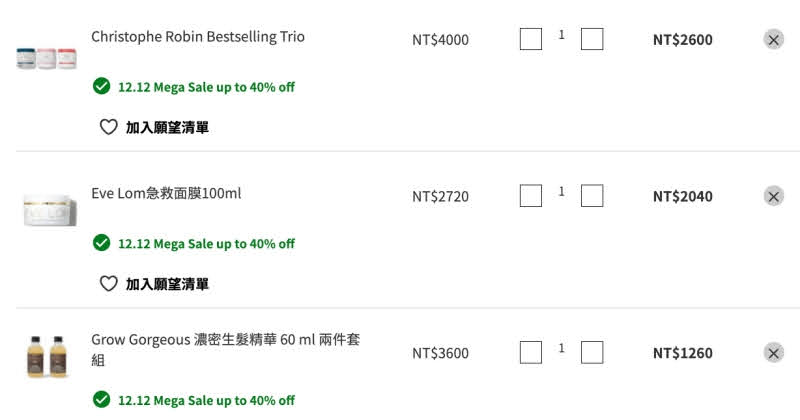This screenshot has width=800, height=420.
Task: Remove Grow Gorgeous serum set from cart
Action: (x=773, y=352)
